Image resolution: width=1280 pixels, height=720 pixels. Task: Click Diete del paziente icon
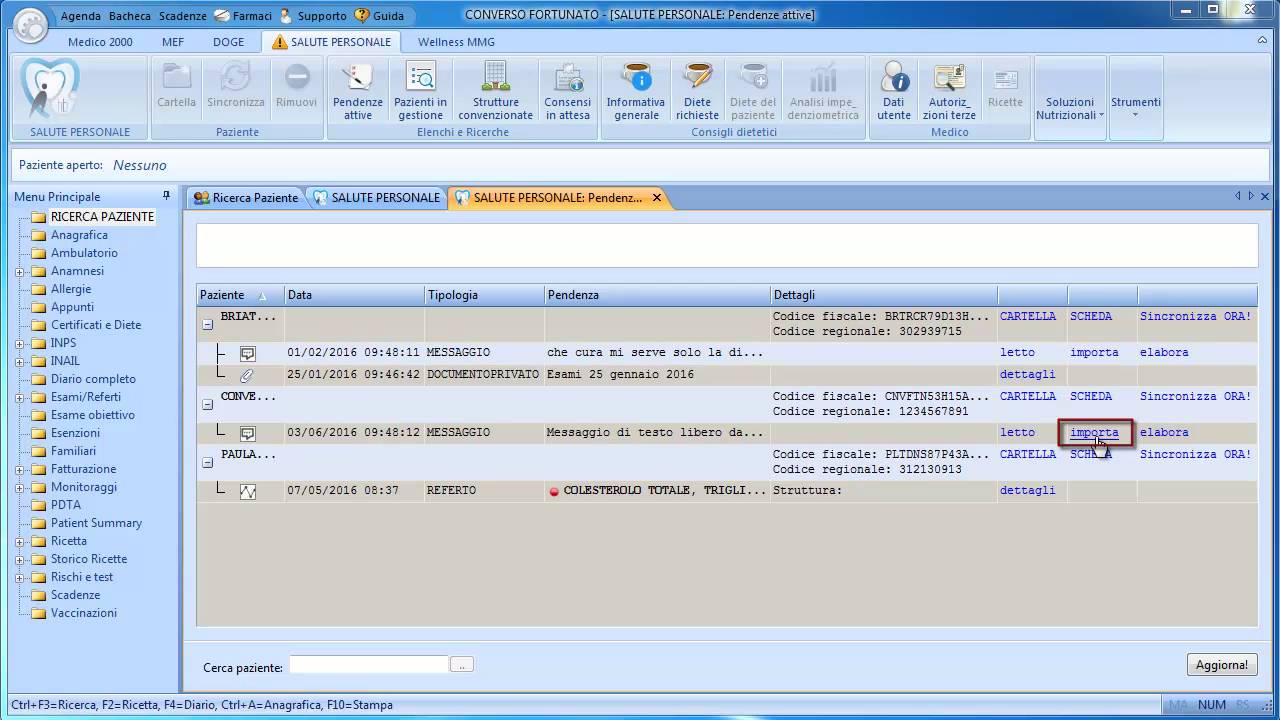(753, 92)
